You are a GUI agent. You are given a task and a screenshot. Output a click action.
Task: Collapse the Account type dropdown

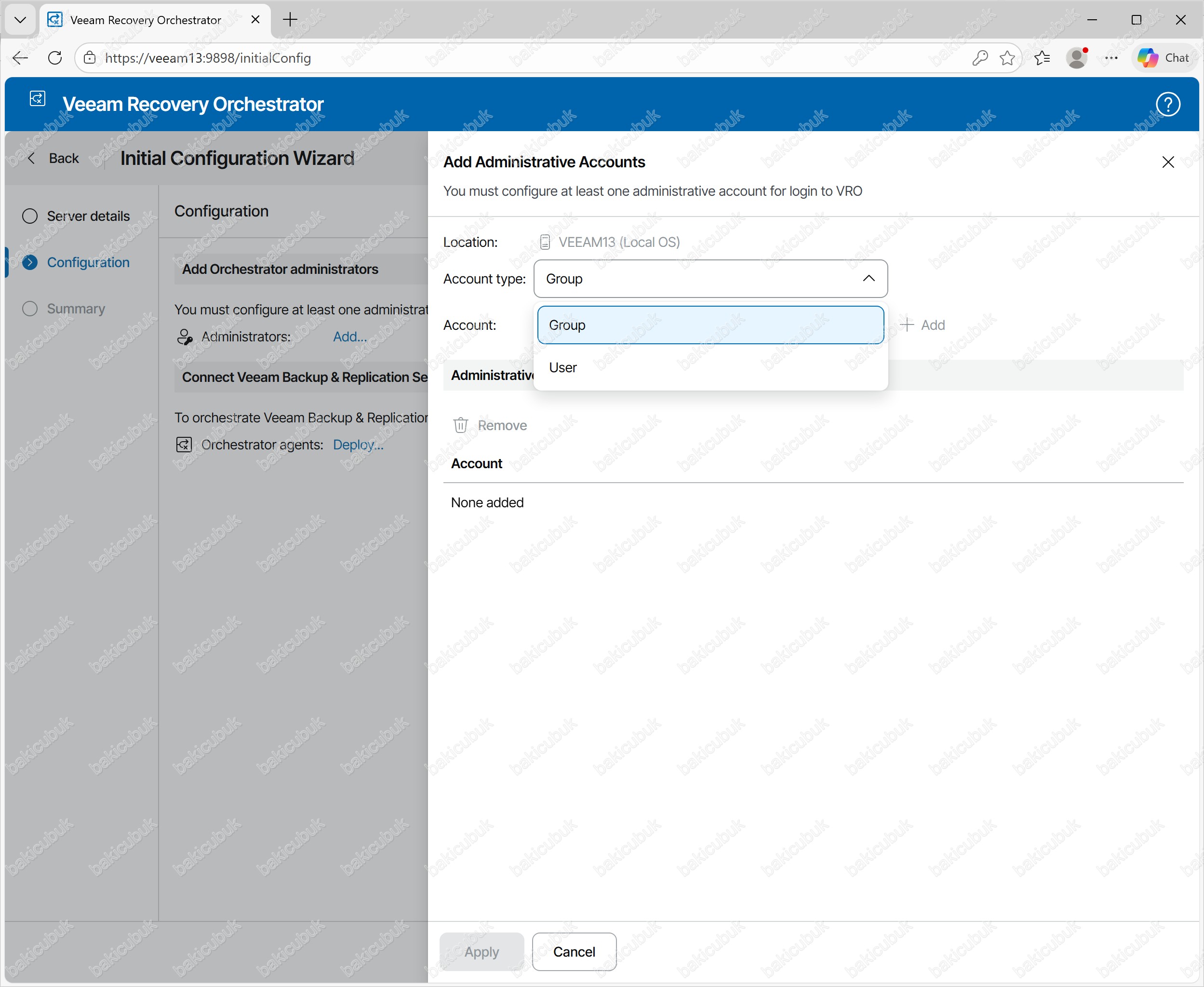[868, 279]
